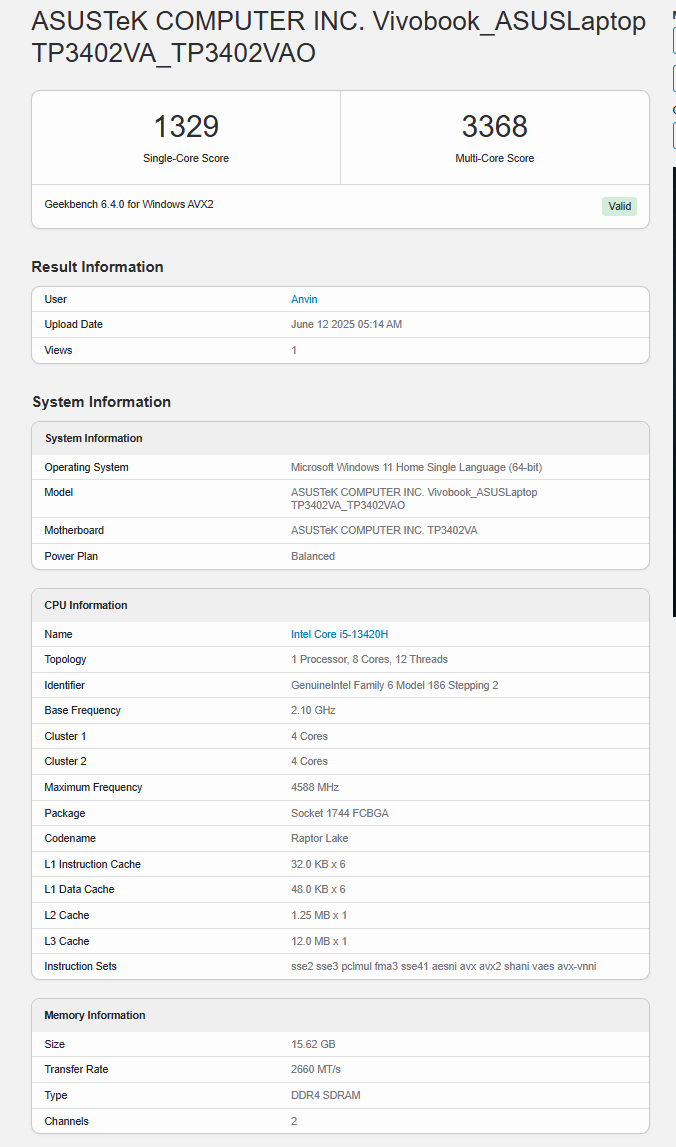Viewport: 676px width, 1147px height.
Task: Click the Balanced power plan value
Action: coord(313,557)
